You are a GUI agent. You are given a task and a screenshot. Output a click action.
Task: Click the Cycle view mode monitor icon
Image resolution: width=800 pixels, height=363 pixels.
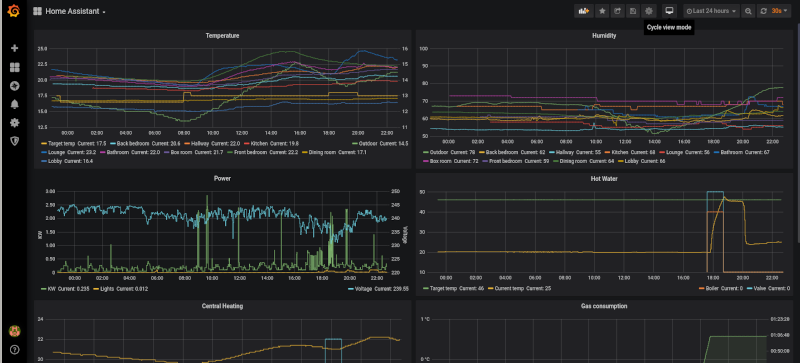coord(670,11)
